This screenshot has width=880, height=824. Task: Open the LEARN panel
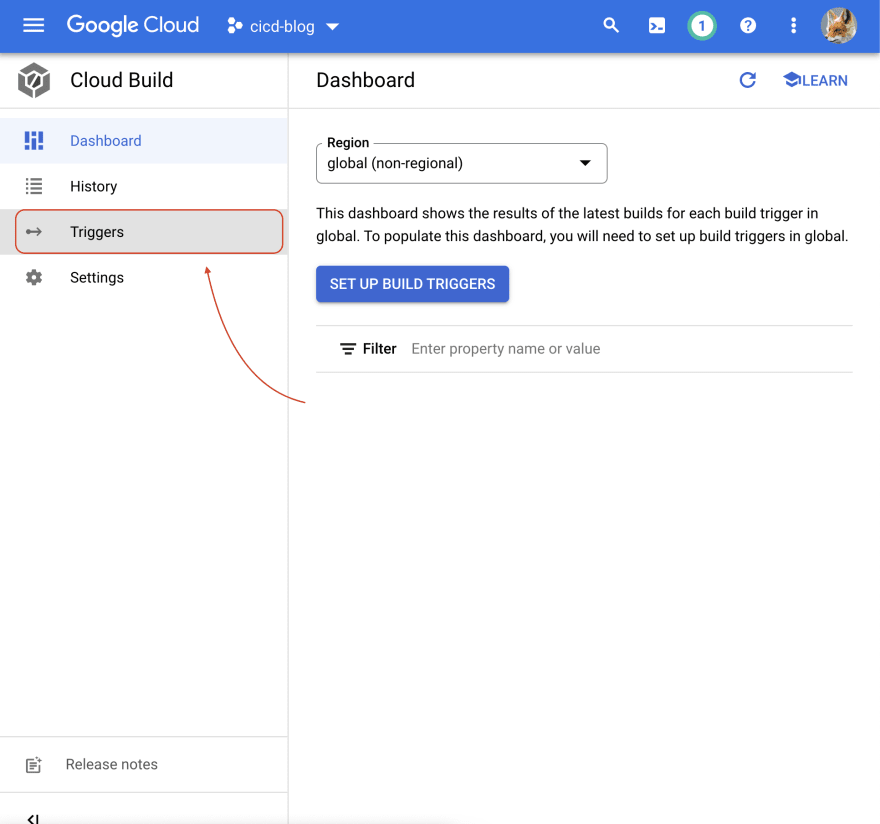(x=815, y=80)
